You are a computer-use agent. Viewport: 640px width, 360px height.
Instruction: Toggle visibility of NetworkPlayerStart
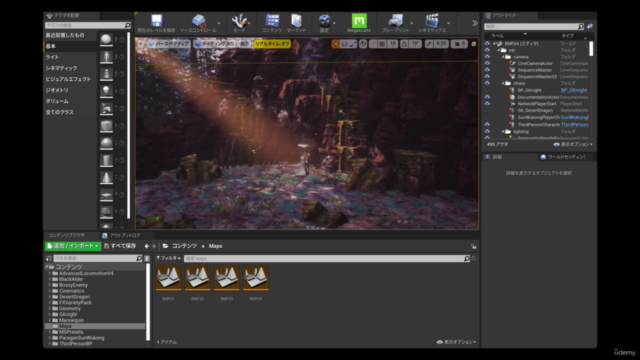point(487,104)
